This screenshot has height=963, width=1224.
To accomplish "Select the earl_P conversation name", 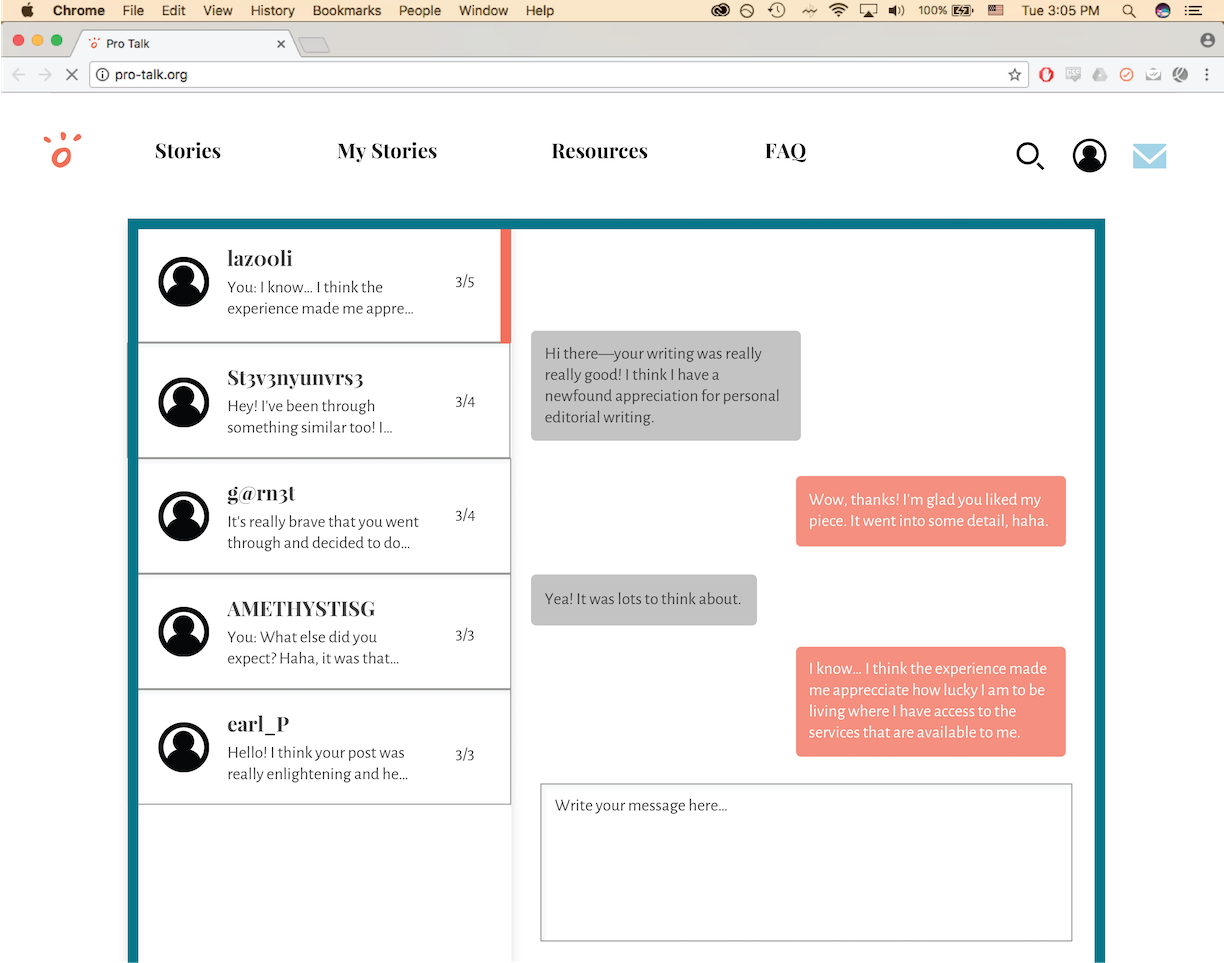I will point(258,725).
